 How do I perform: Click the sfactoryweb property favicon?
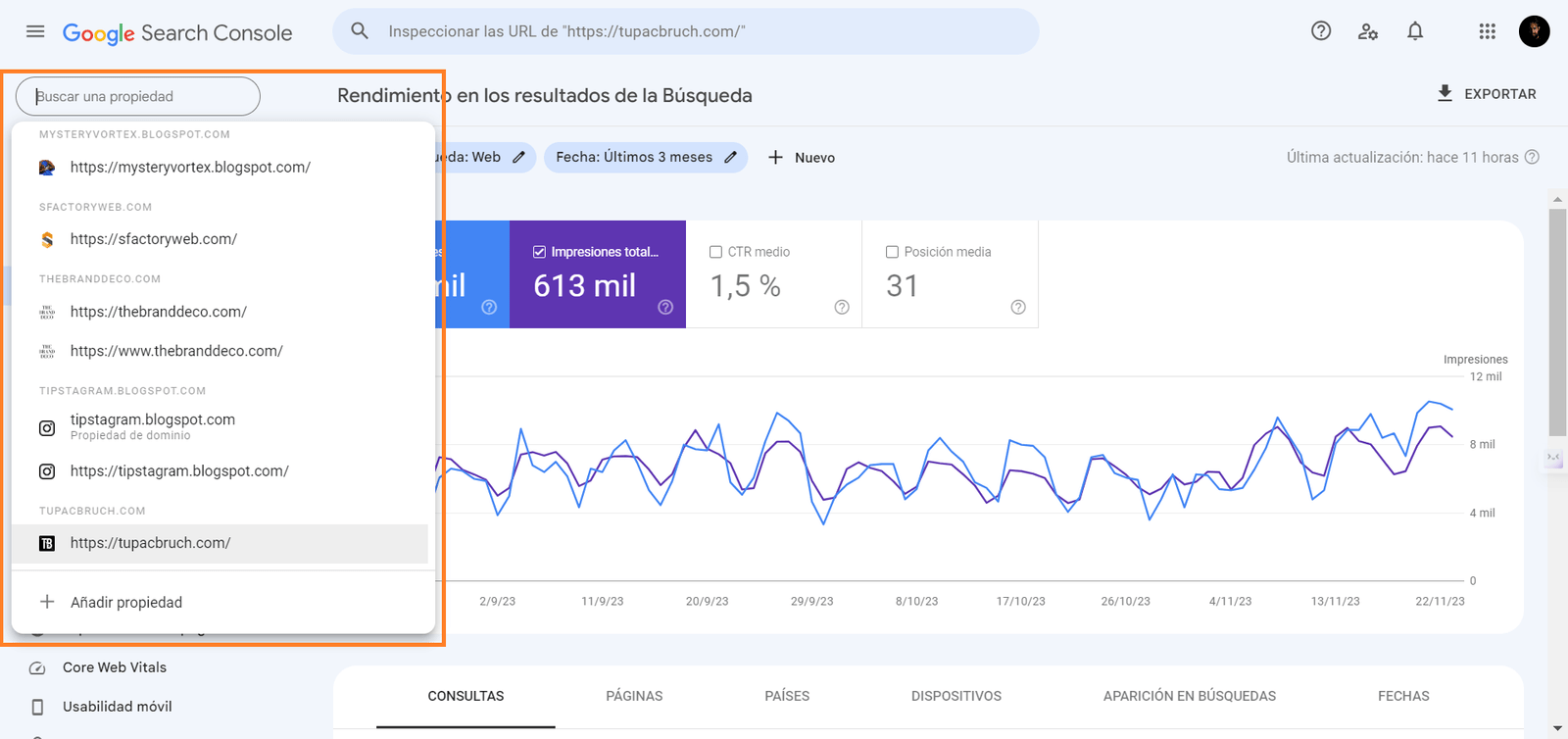click(46, 239)
